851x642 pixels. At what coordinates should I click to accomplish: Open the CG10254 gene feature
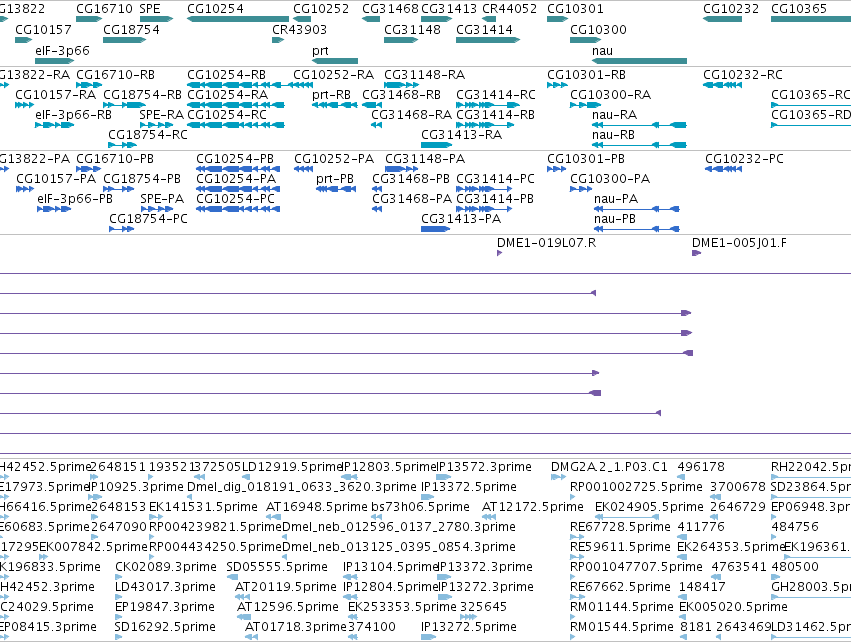pos(238,19)
